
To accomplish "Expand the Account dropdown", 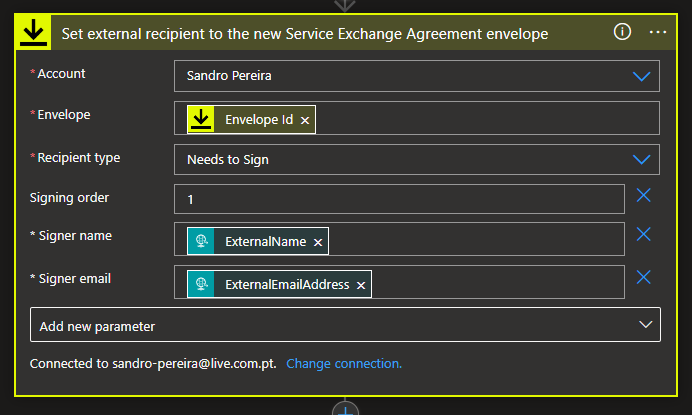I will pyautogui.click(x=641, y=76).
